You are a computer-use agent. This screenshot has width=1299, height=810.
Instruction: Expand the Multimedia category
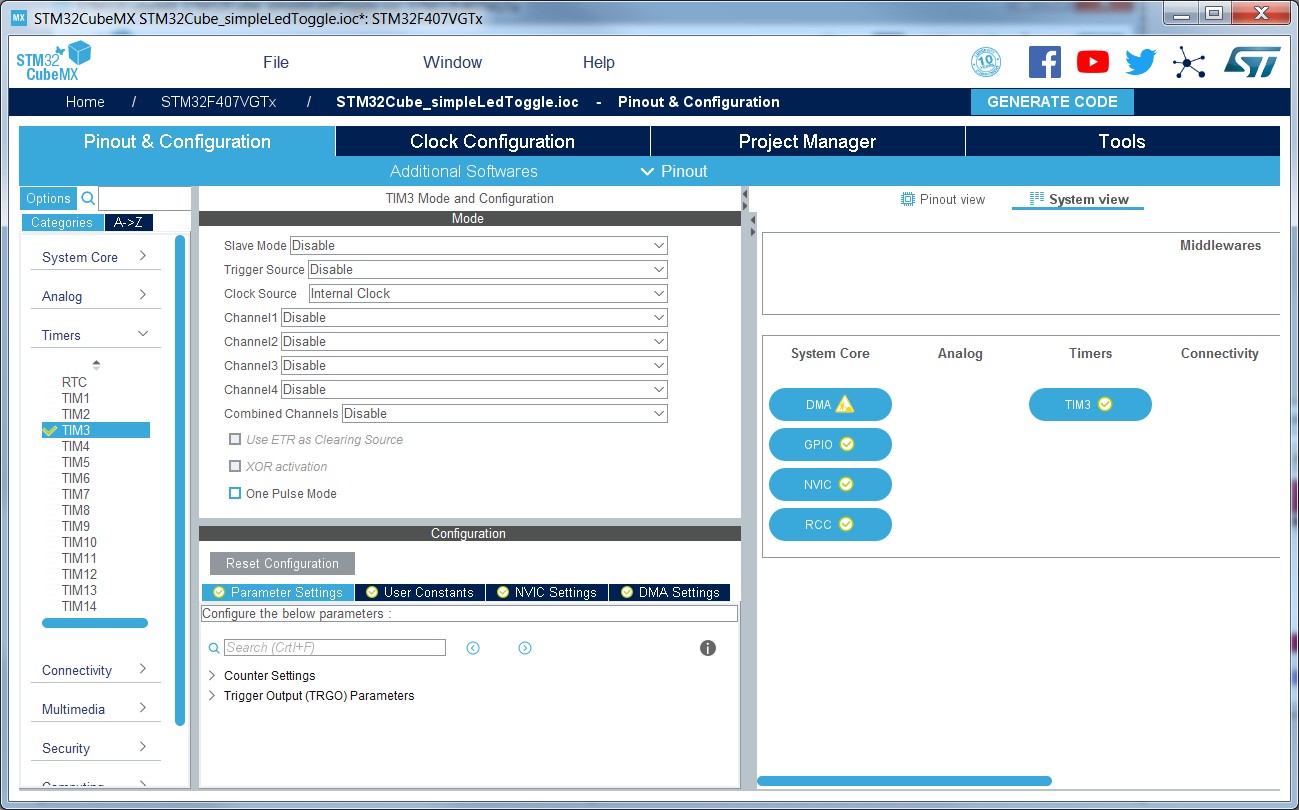tap(96, 709)
